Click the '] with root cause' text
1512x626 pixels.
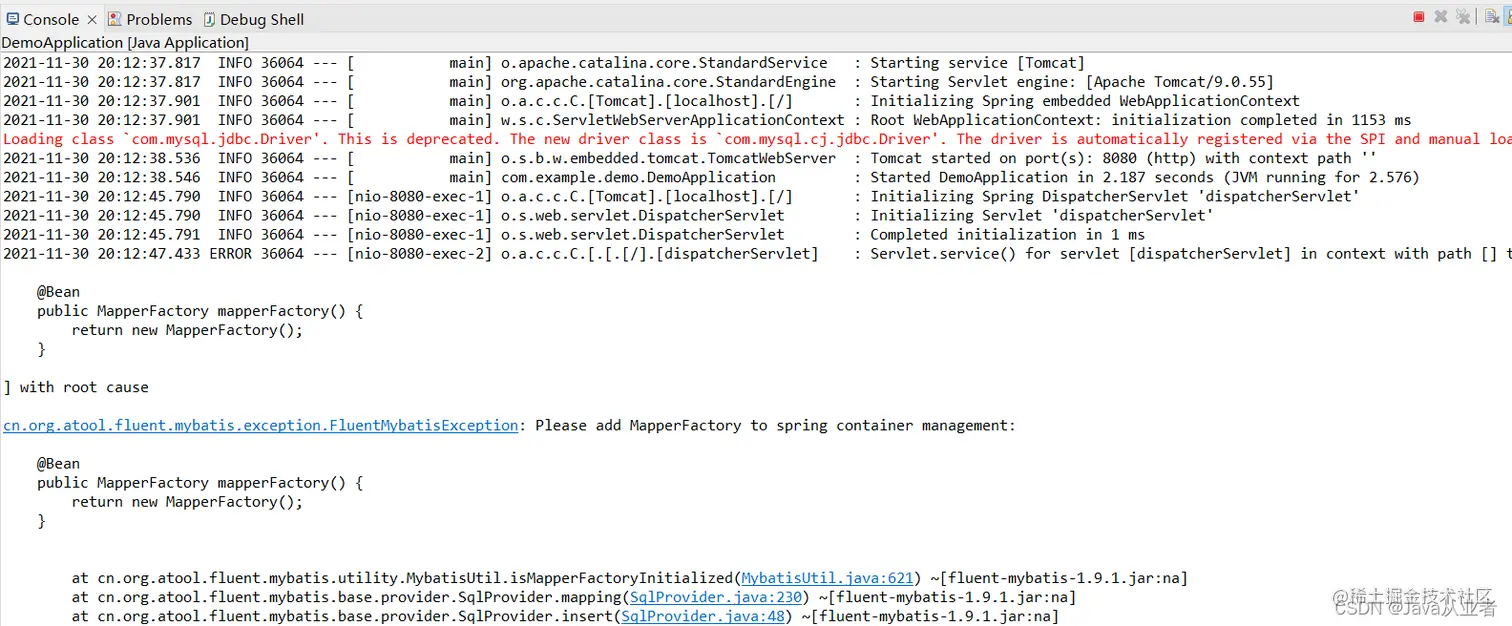pyautogui.click(x=76, y=387)
